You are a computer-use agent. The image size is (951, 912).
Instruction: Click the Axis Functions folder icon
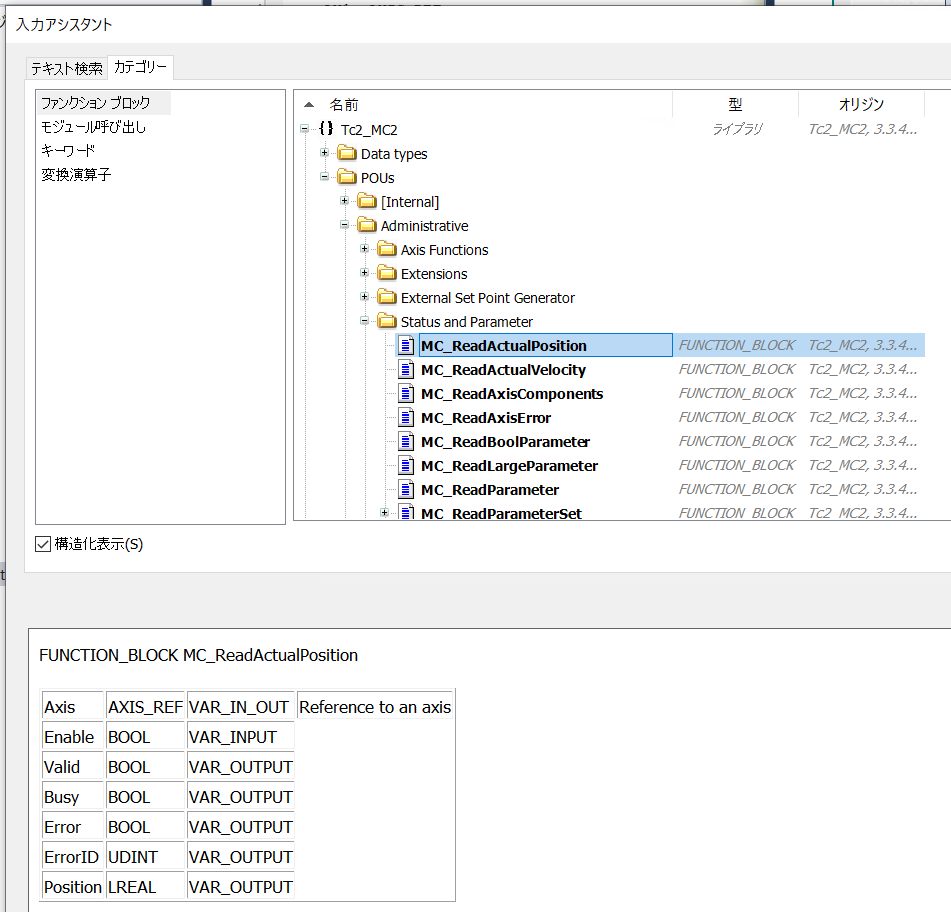pos(388,249)
